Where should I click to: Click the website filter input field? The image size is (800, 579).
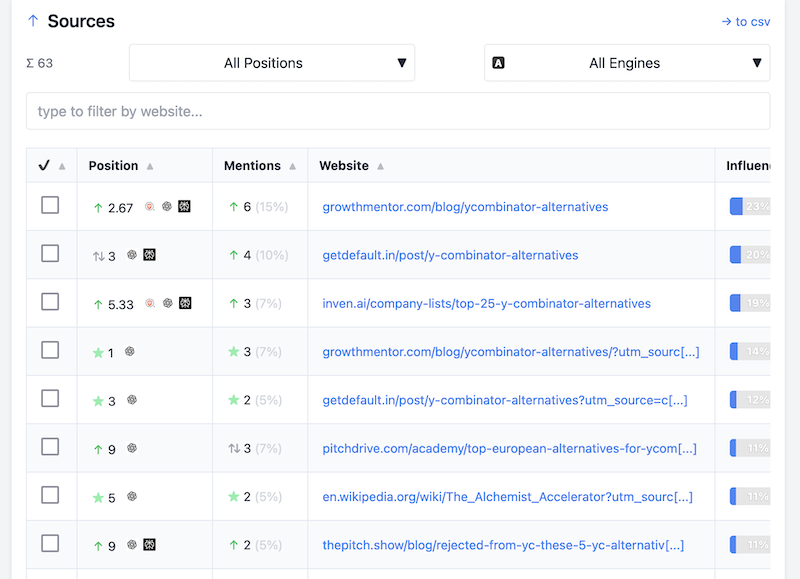(400, 111)
